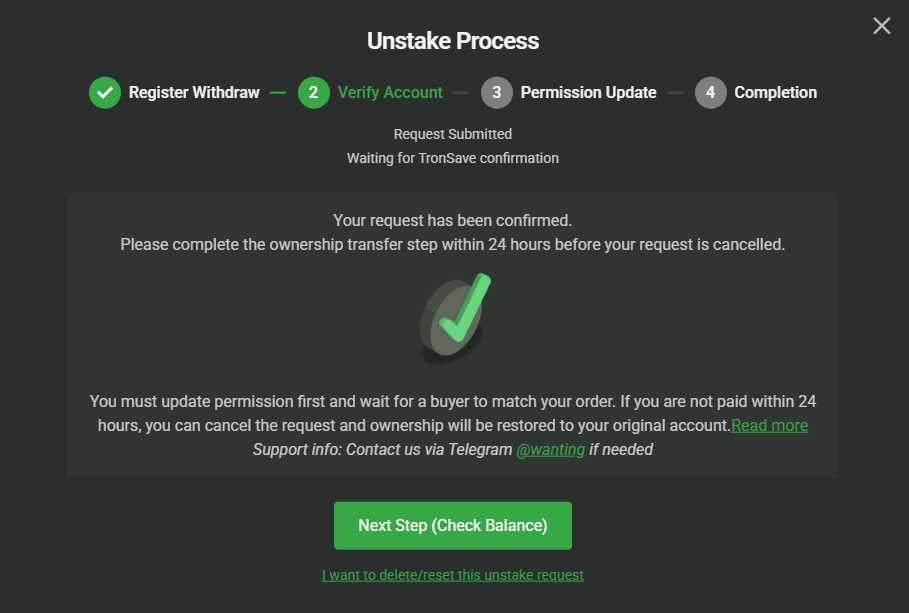
Task: Click the Waiting for TronSave confirmation text
Action: 453,158
